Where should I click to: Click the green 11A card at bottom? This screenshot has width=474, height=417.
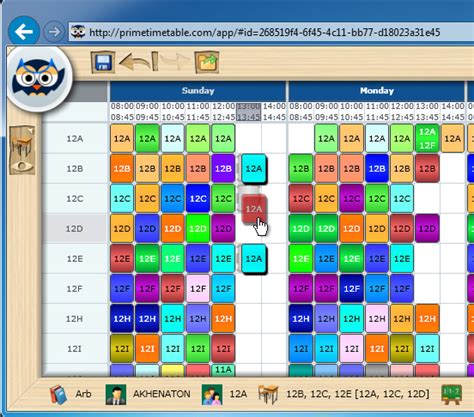(x=223, y=370)
